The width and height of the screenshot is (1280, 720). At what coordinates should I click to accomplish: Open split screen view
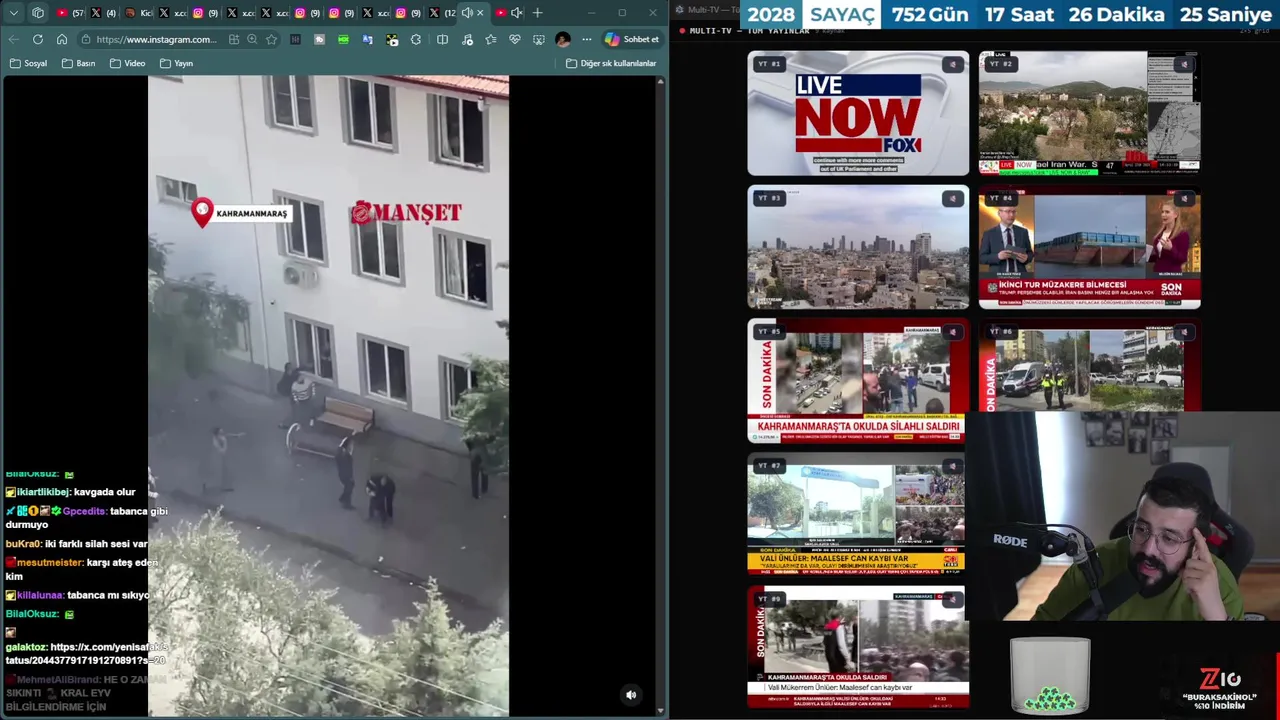tap(442, 39)
